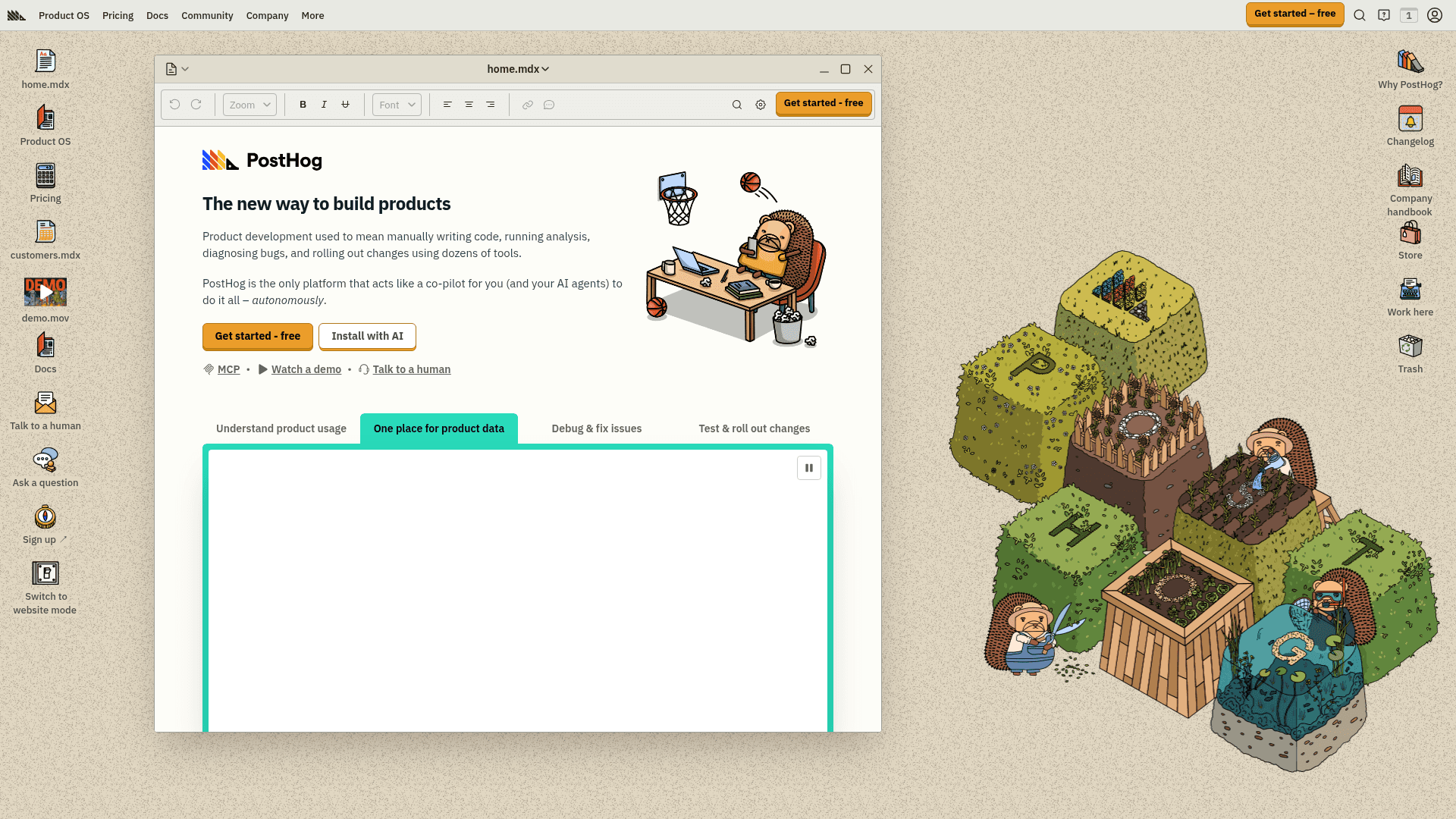Open the Community menu item
This screenshot has width=1456, height=819.
tap(206, 15)
